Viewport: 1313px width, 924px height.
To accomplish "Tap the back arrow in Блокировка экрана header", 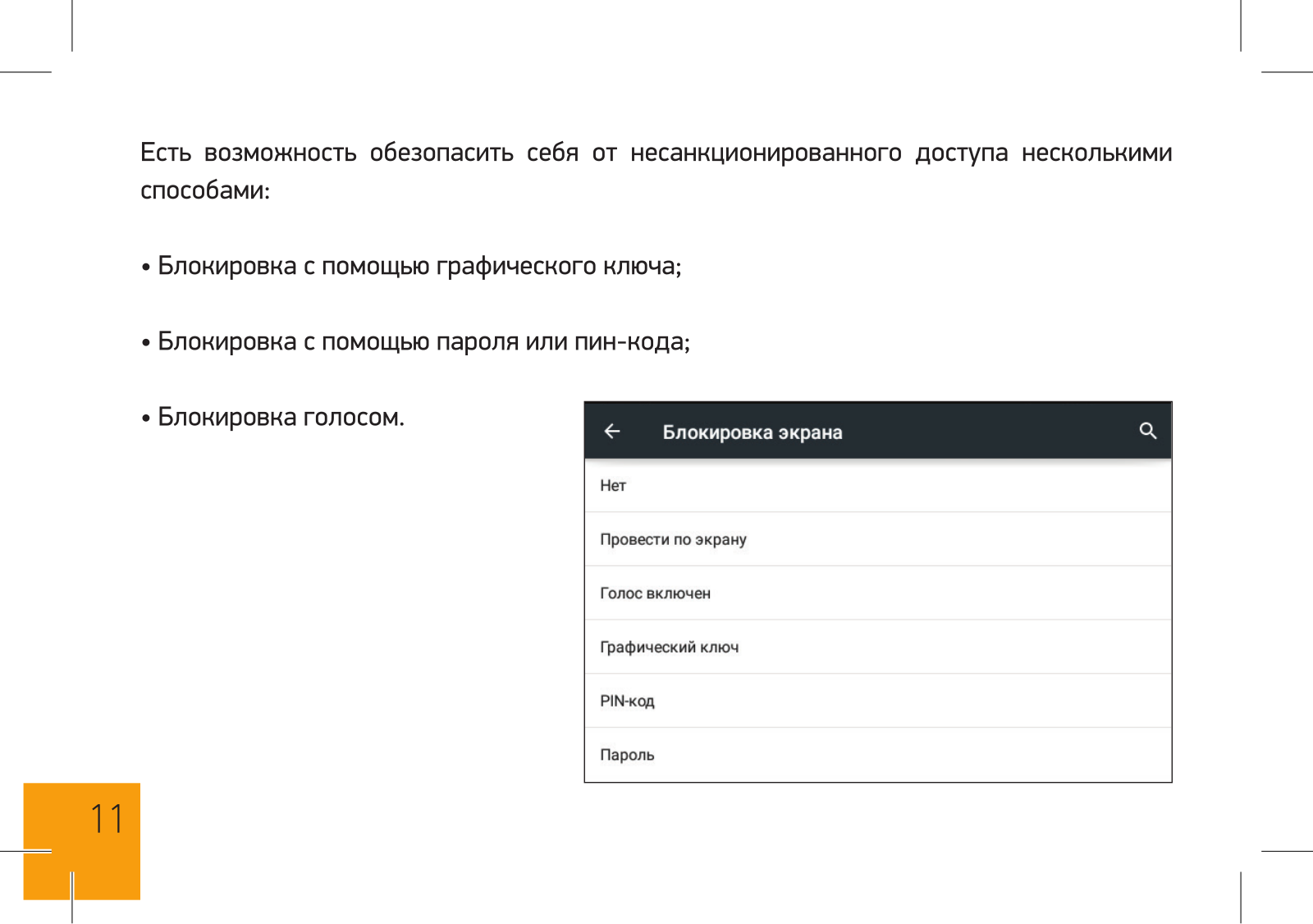I will [612, 432].
